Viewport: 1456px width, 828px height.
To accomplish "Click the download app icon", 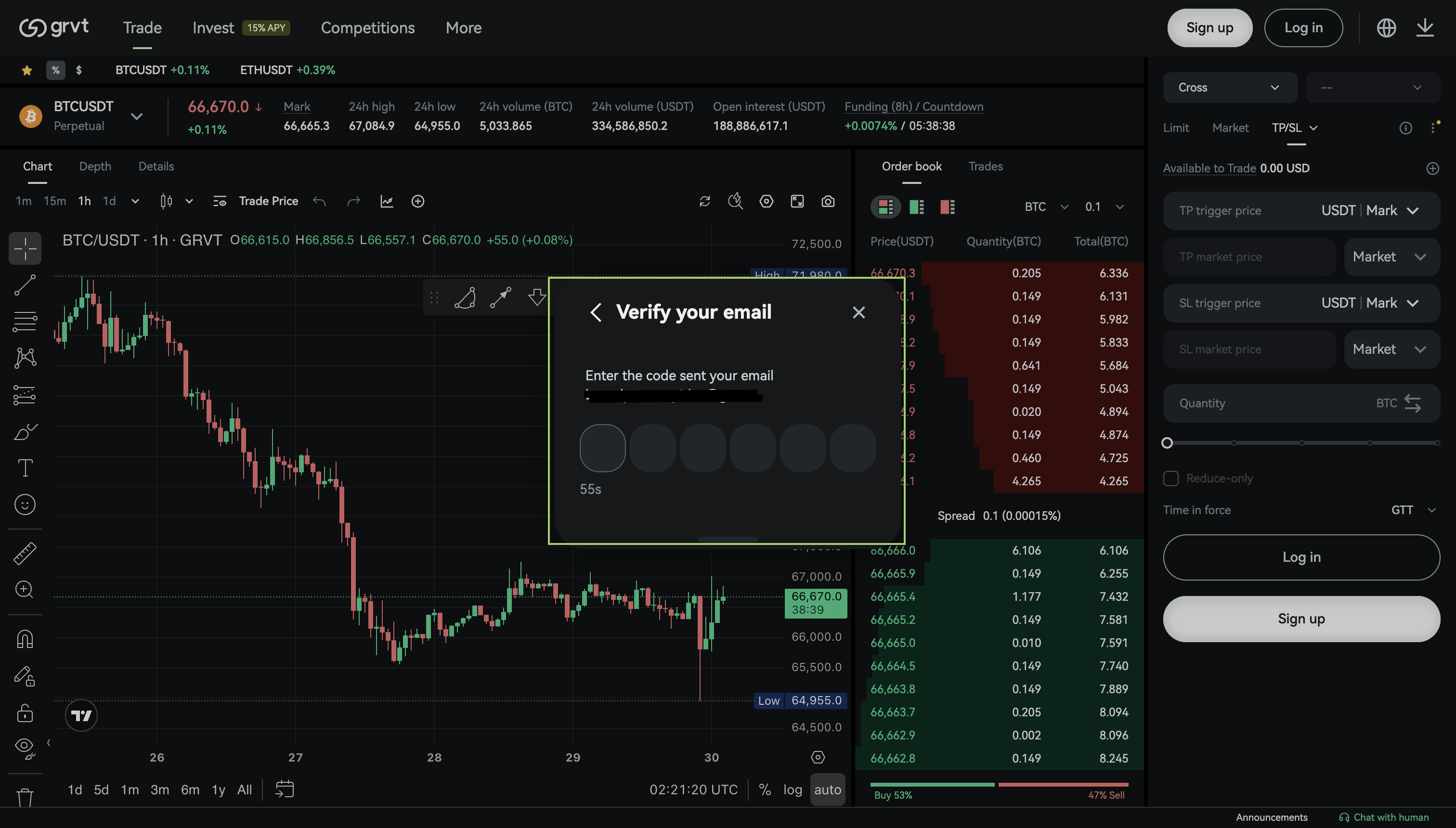I will coord(1425,27).
